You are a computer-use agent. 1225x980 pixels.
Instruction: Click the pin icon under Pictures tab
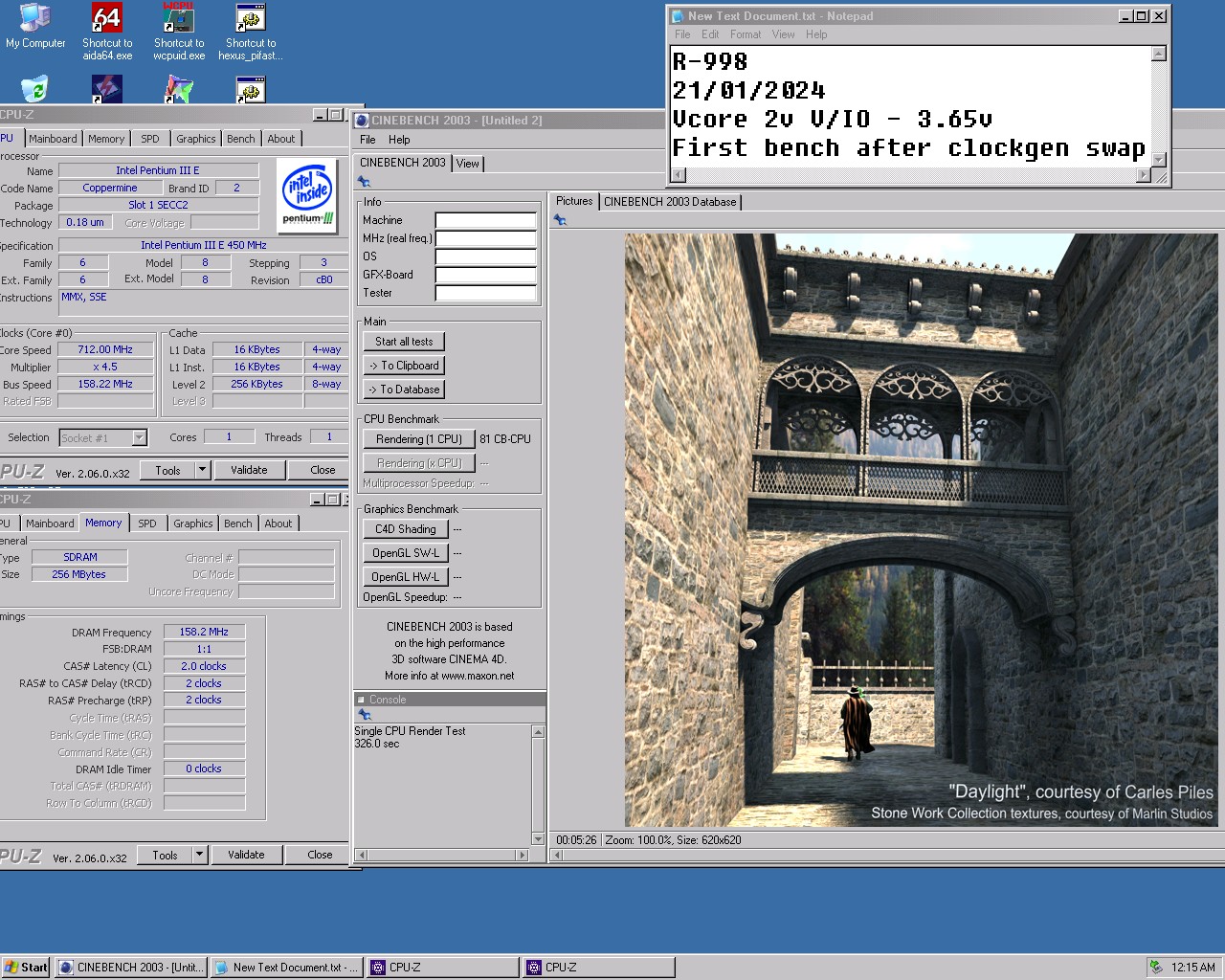pyautogui.click(x=560, y=220)
